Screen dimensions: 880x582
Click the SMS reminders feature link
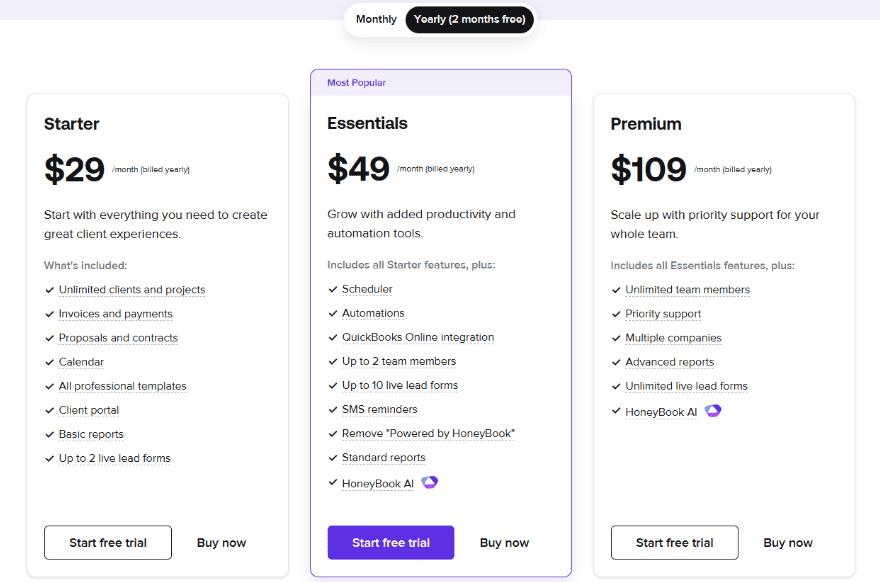point(379,410)
